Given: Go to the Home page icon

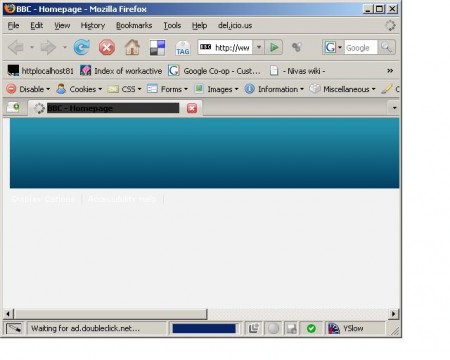Looking at the screenshot, I should point(132,47).
